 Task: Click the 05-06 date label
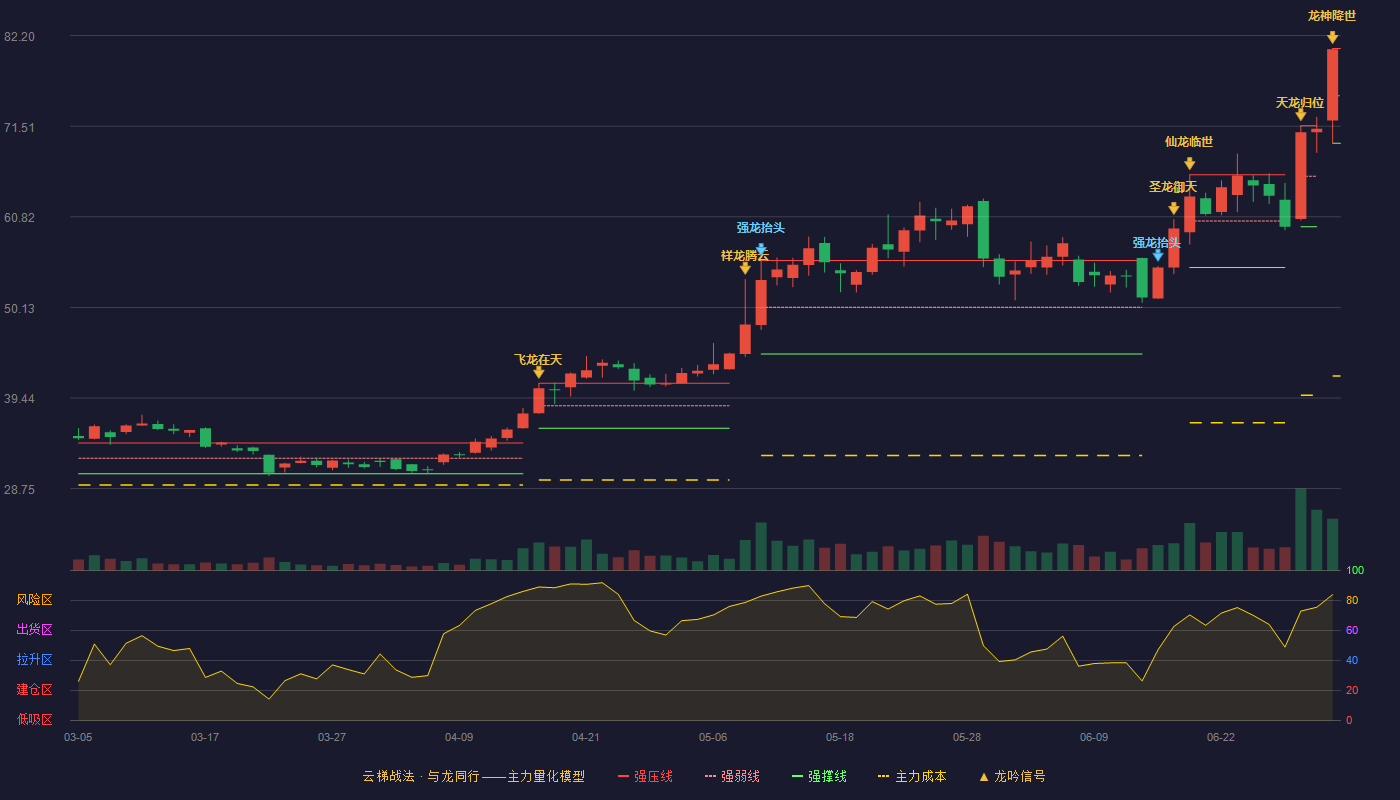click(713, 737)
